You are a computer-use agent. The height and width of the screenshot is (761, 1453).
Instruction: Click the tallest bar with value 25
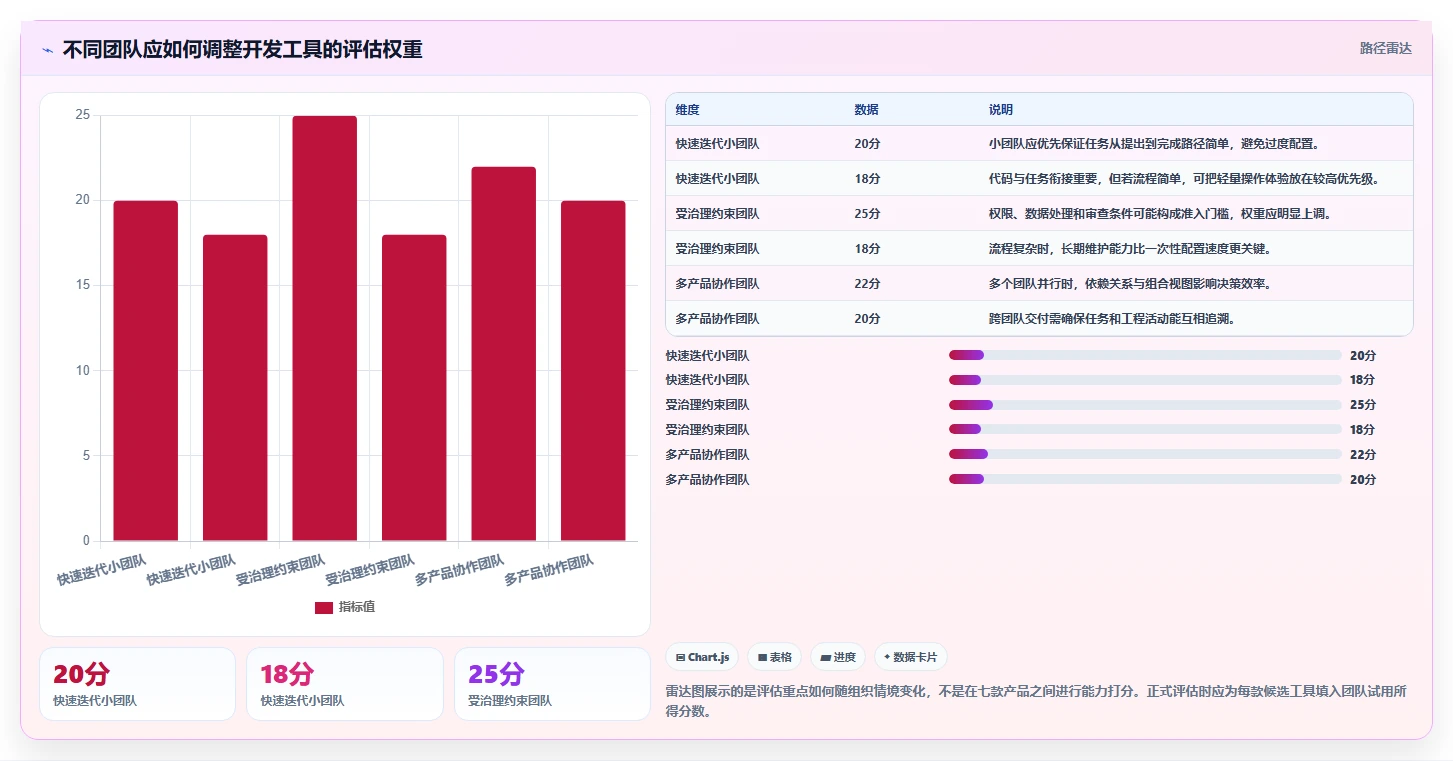click(324, 328)
